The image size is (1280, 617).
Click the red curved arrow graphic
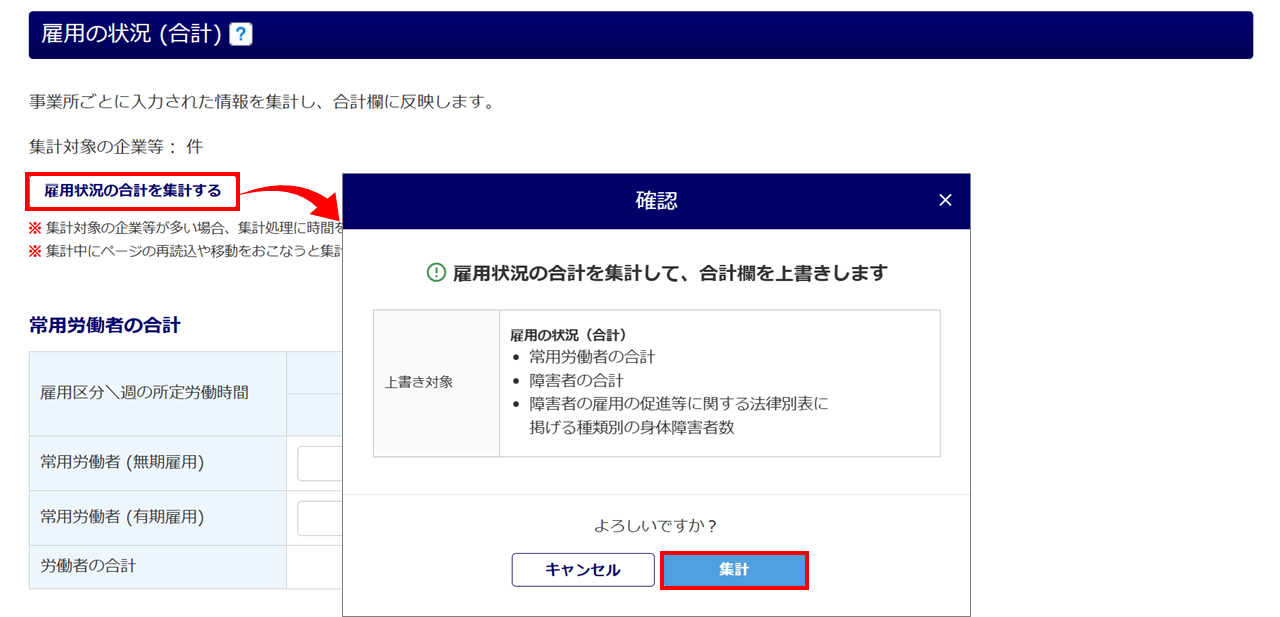pyautogui.click(x=292, y=197)
